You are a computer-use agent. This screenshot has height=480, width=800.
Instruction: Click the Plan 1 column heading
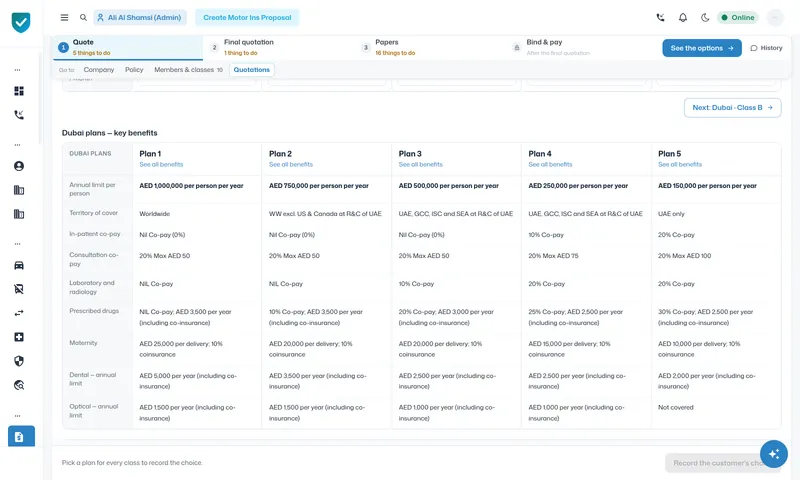(150, 154)
